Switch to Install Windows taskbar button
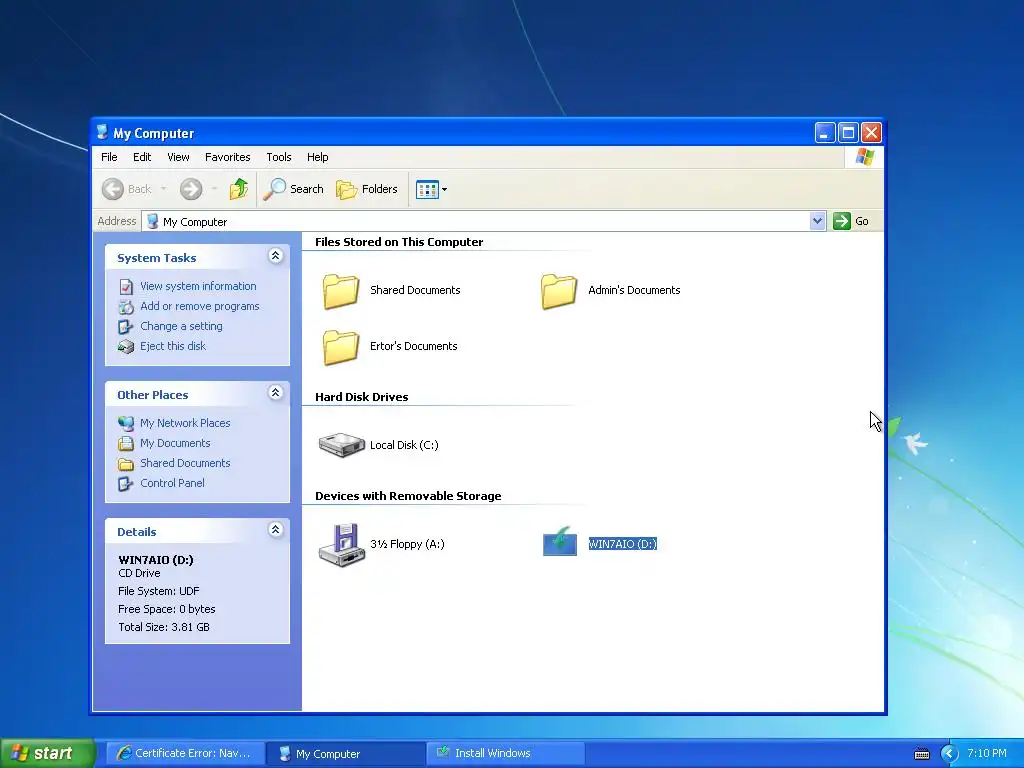This screenshot has width=1024, height=768. (505, 754)
